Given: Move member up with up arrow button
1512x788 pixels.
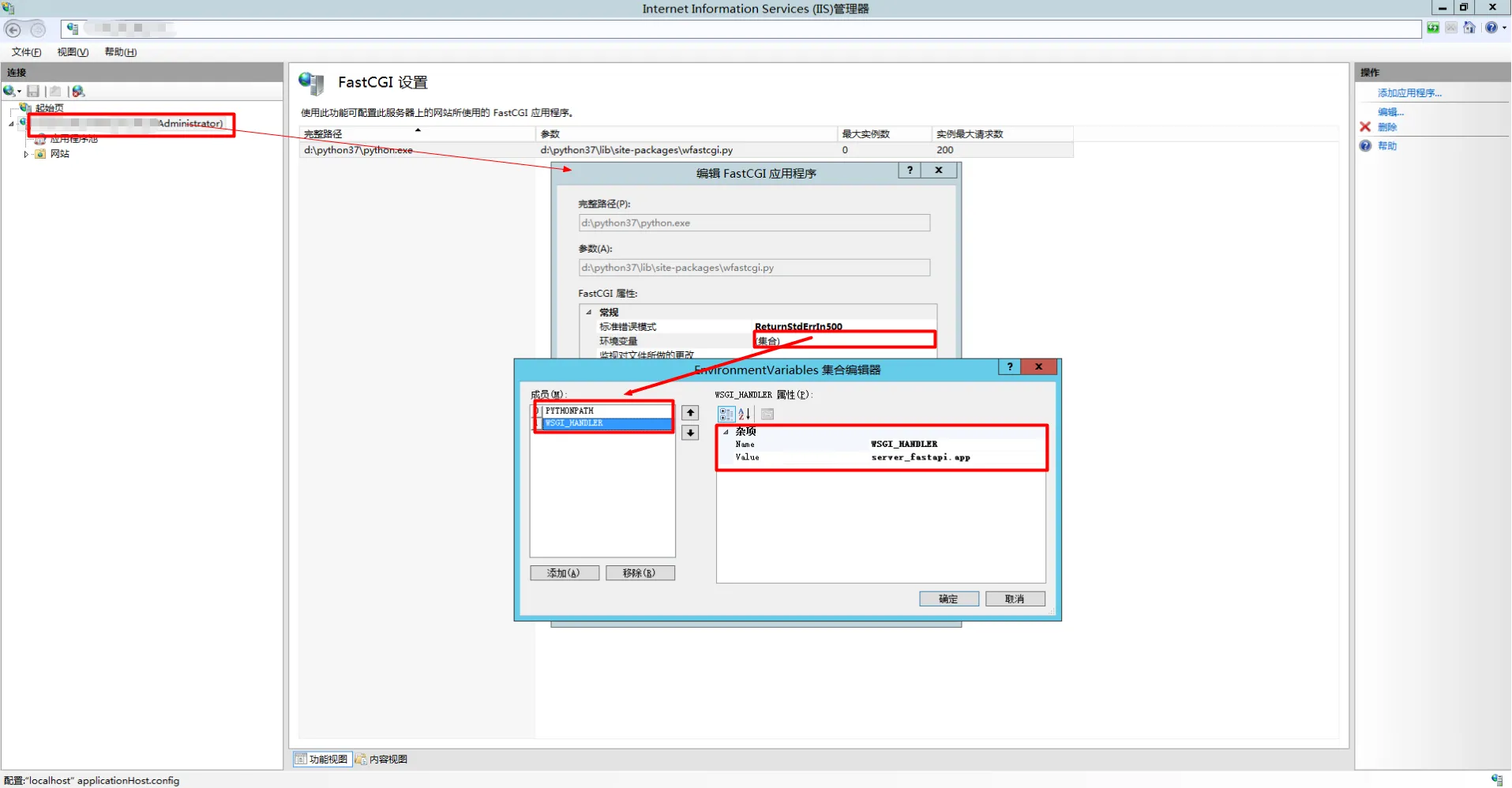Looking at the screenshot, I should point(690,413).
